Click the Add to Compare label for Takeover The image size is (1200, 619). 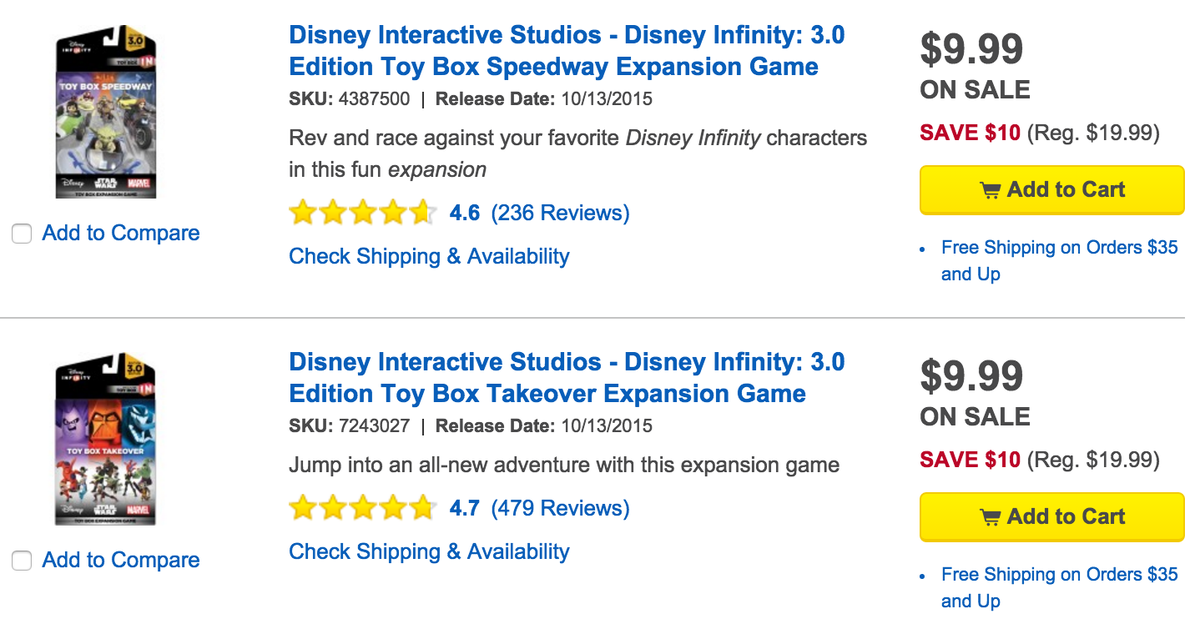pyautogui.click(x=121, y=560)
